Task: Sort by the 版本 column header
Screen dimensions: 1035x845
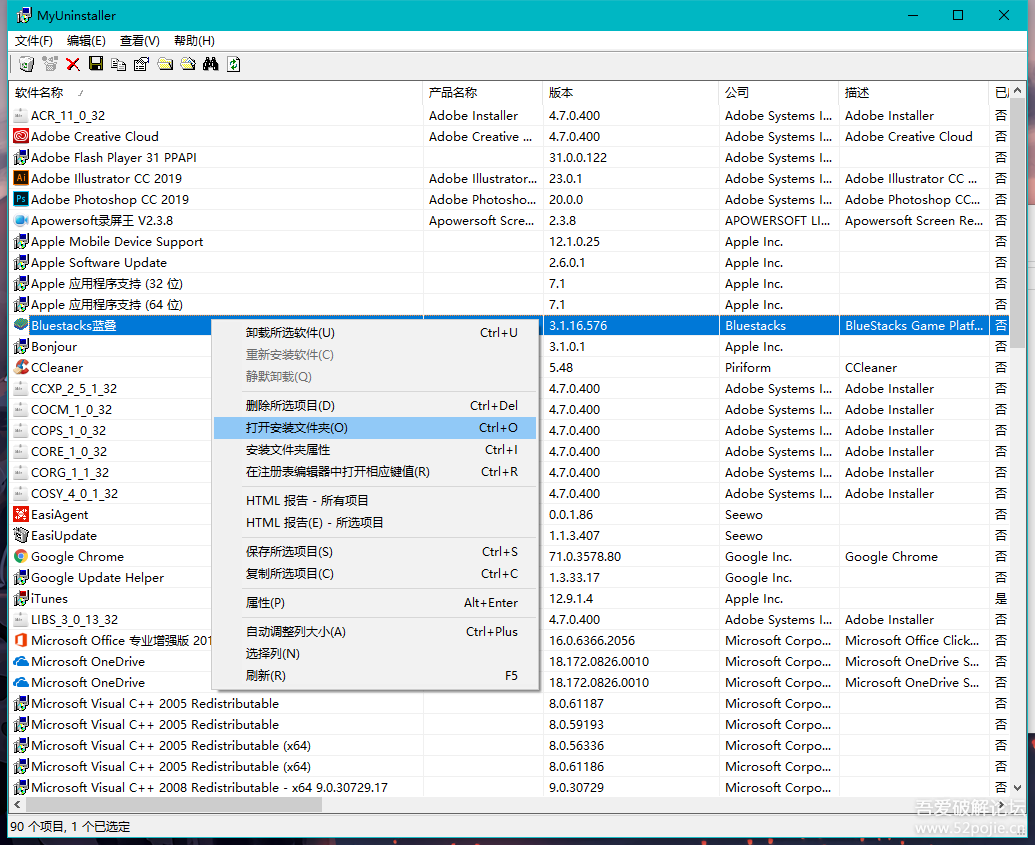Action: click(x=631, y=93)
